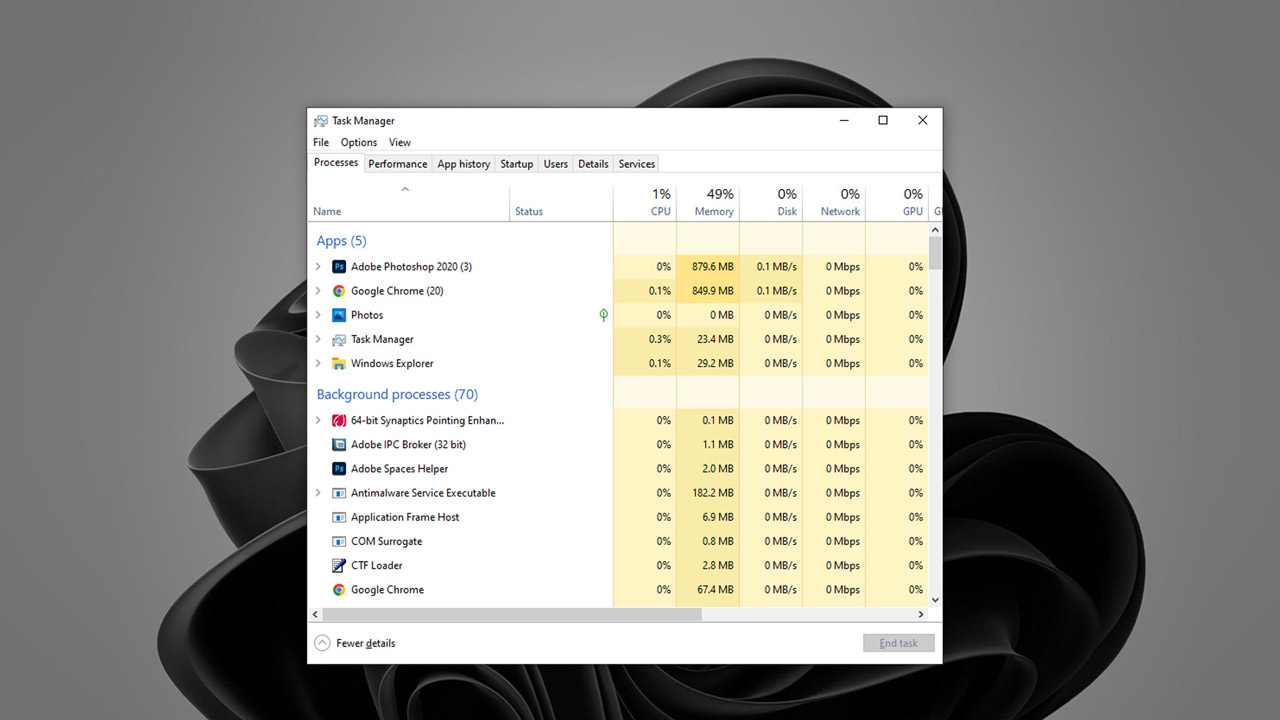Screen dimensions: 1280x720
Task: Sort processes by the Memory column header
Action: tap(708, 203)
